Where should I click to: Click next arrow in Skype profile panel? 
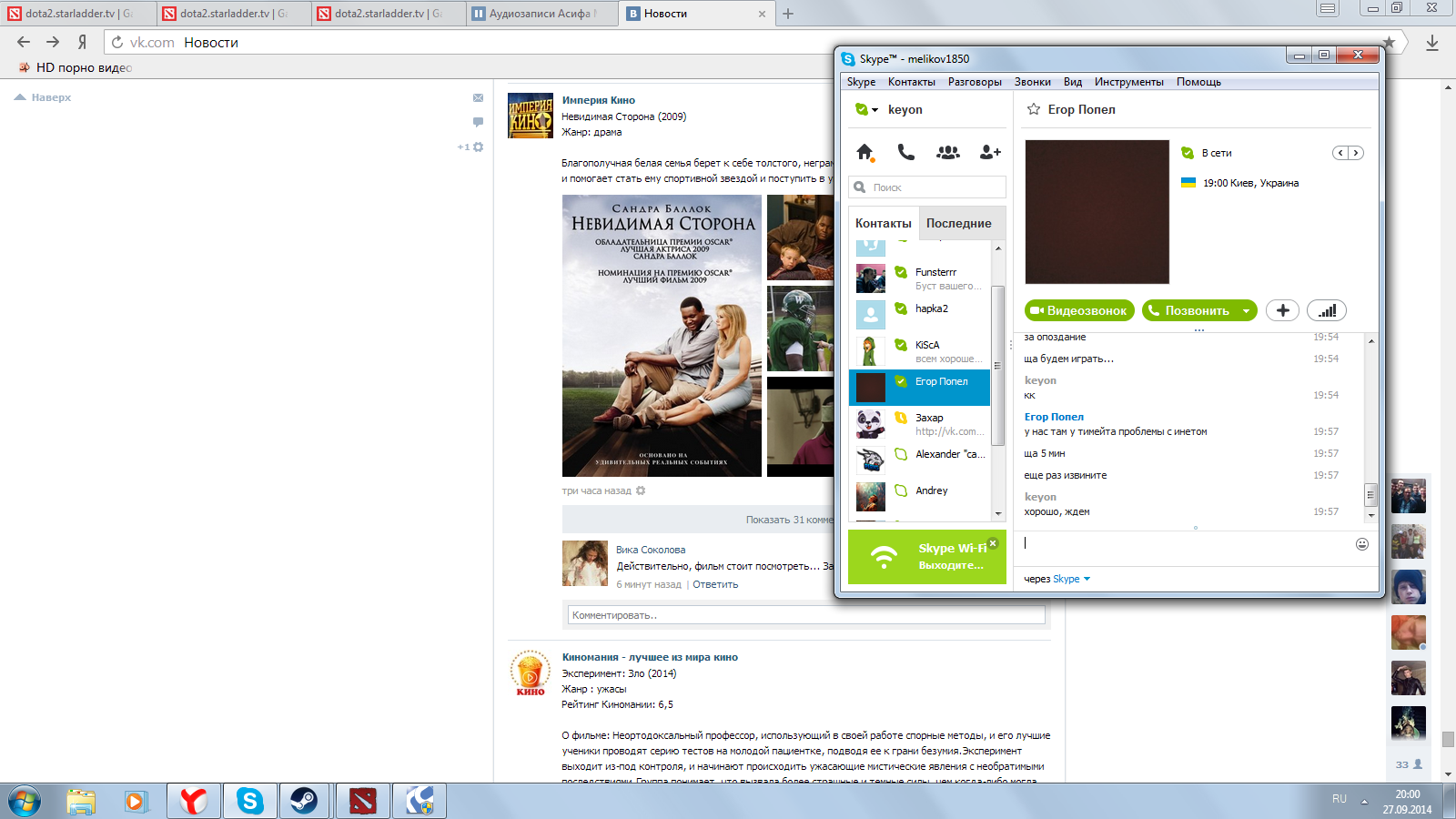tap(1356, 153)
